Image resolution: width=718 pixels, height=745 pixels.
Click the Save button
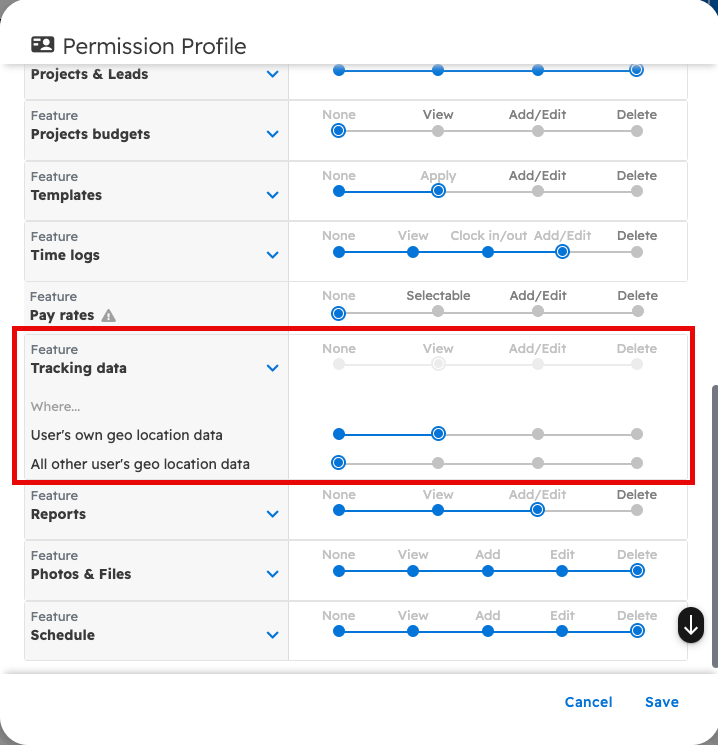pos(662,702)
